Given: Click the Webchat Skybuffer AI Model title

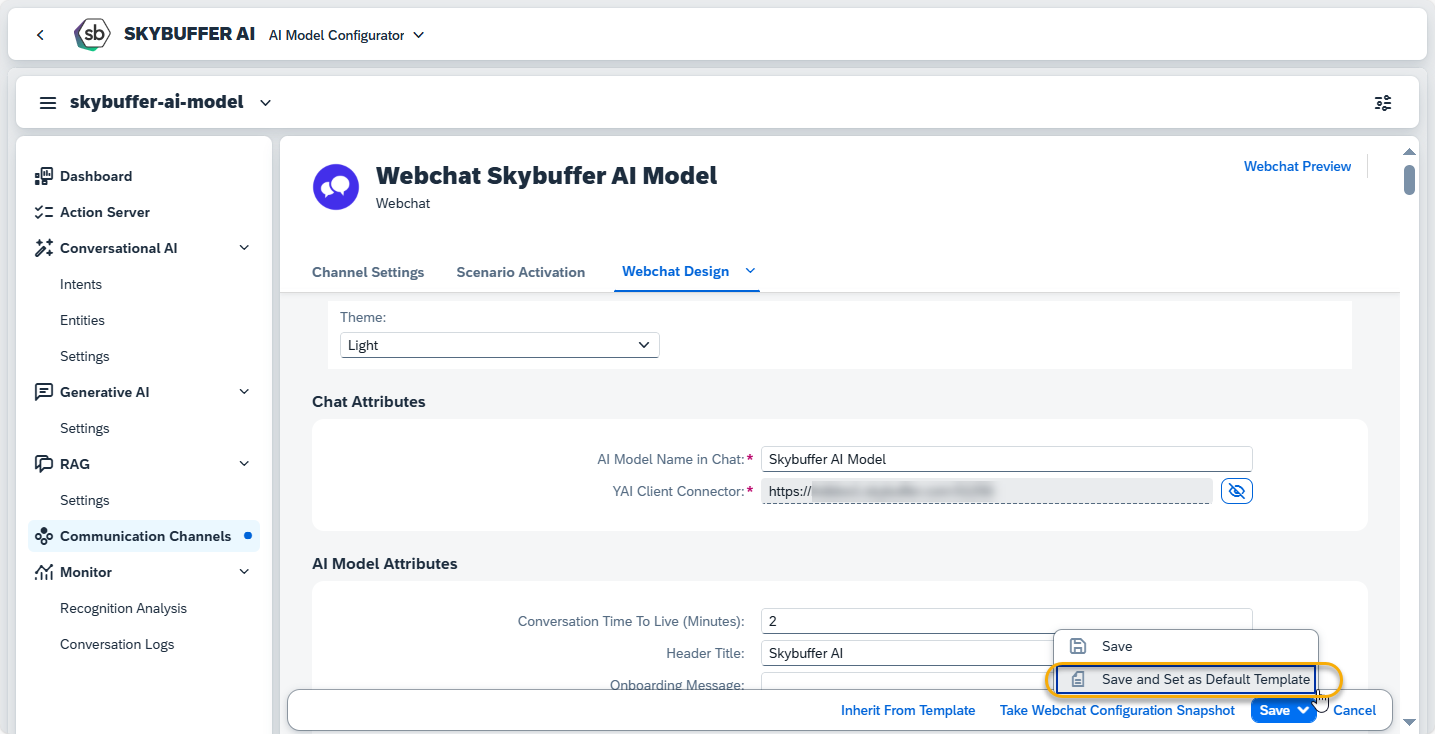Looking at the screenshot, I should [x=546, y=175].
